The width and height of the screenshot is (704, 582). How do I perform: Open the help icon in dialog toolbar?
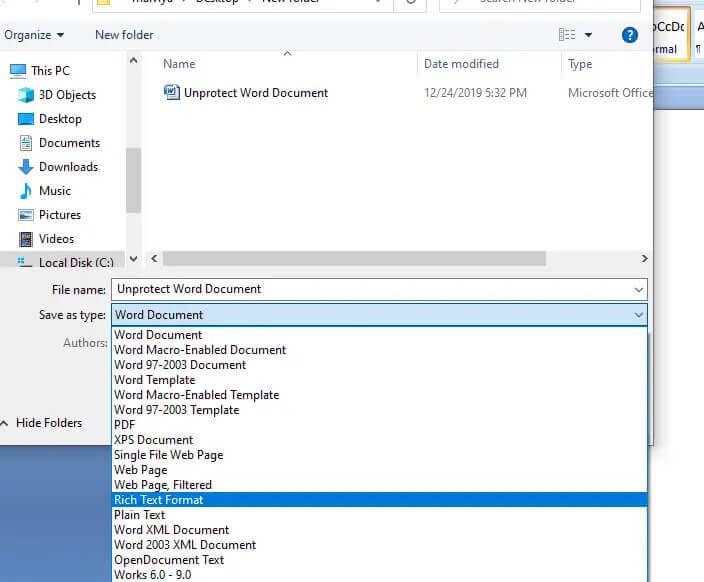tap(630, 35)
